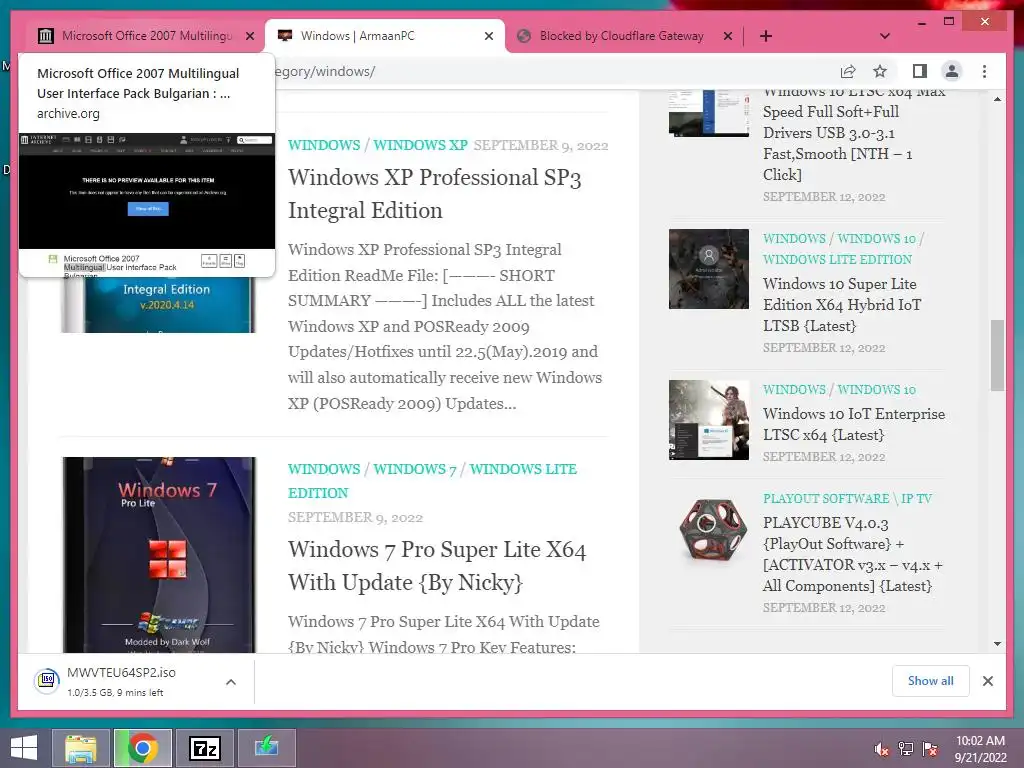Toggle the Chrome side panel

coord(920,71)
